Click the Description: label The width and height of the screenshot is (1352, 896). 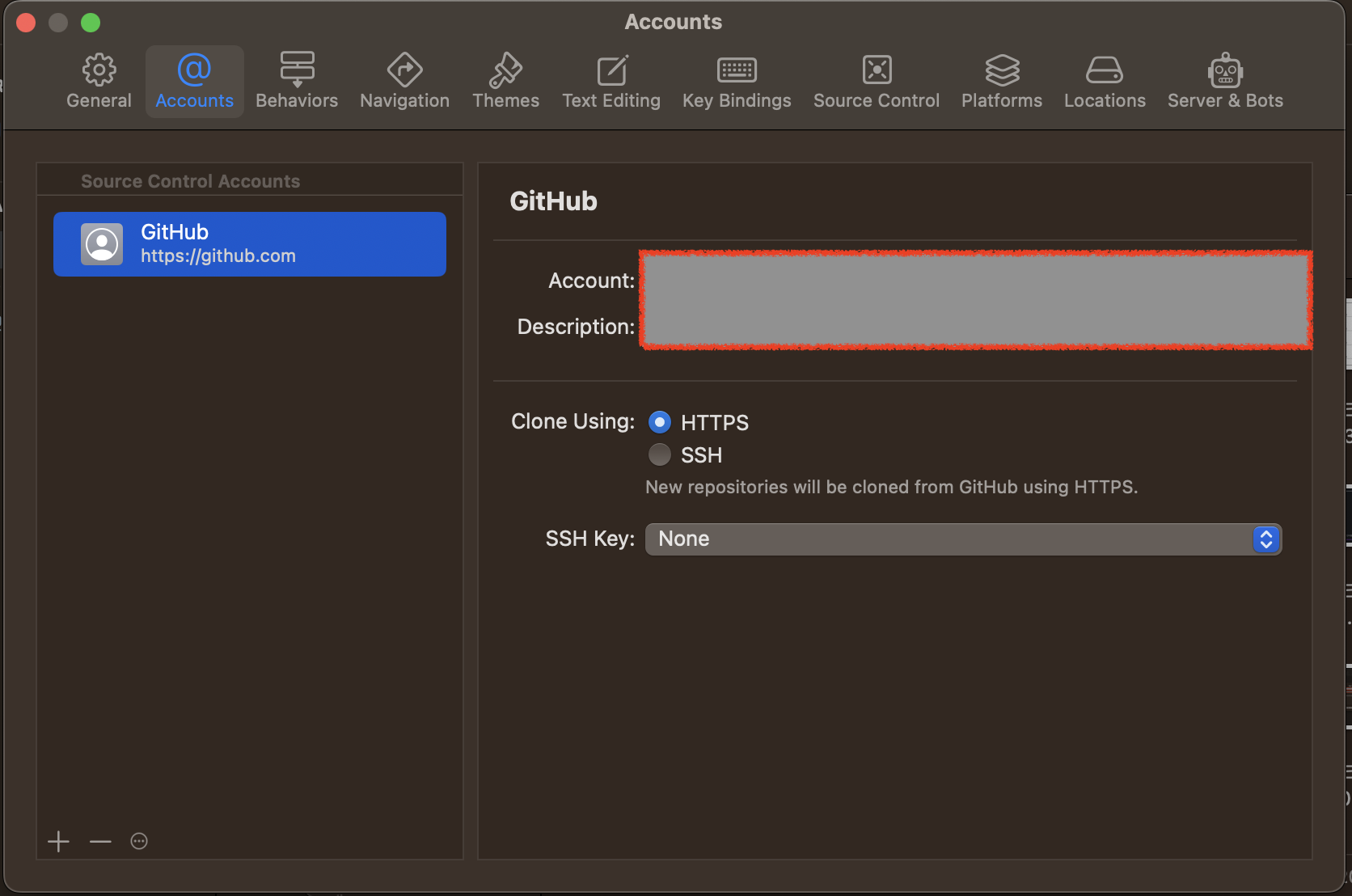coord(576,327)
